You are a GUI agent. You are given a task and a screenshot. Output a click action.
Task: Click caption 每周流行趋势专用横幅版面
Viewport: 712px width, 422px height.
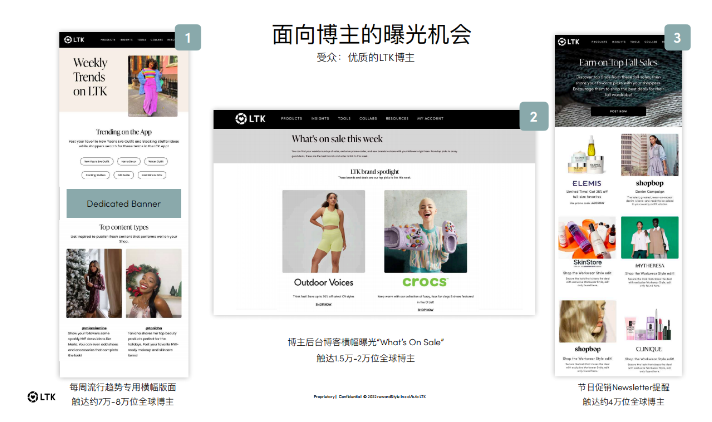pos(123,387)
